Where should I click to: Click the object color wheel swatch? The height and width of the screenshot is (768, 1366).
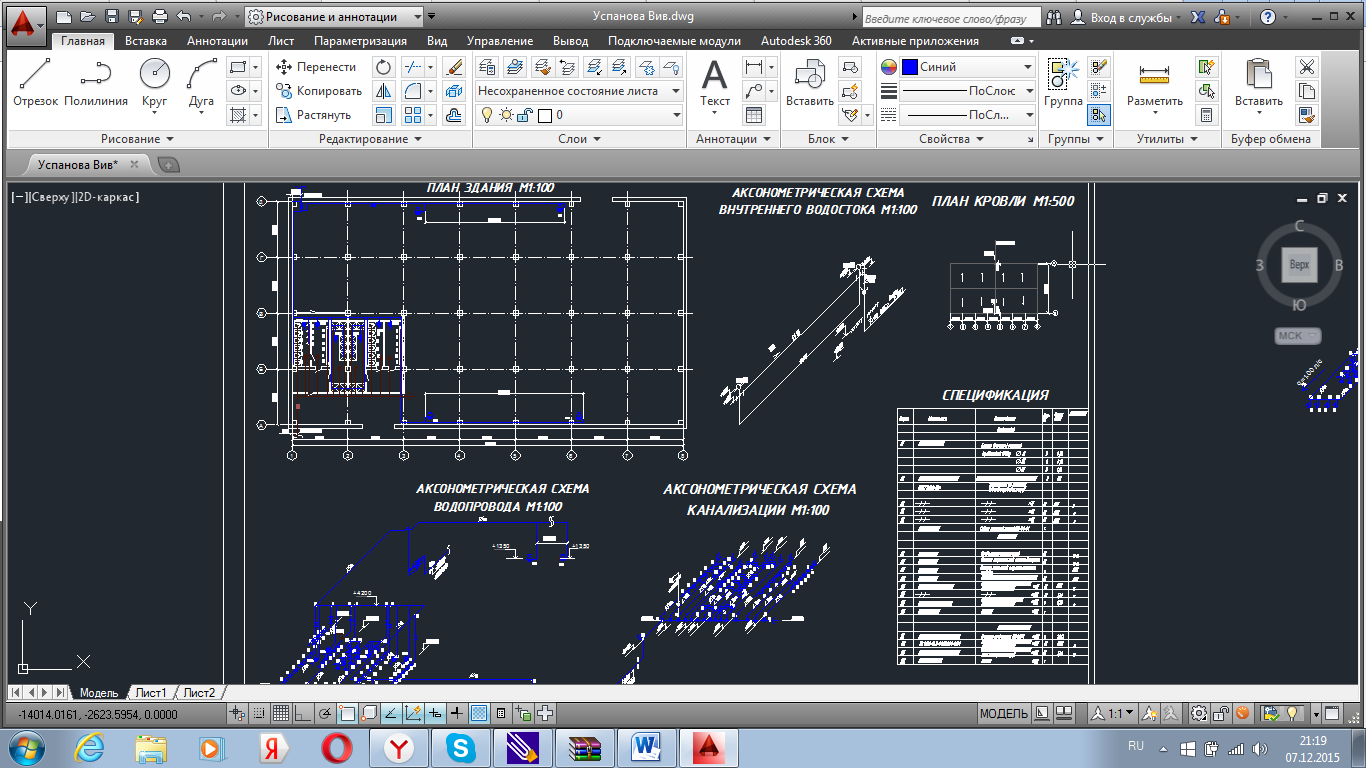click(x=889, y=67)
